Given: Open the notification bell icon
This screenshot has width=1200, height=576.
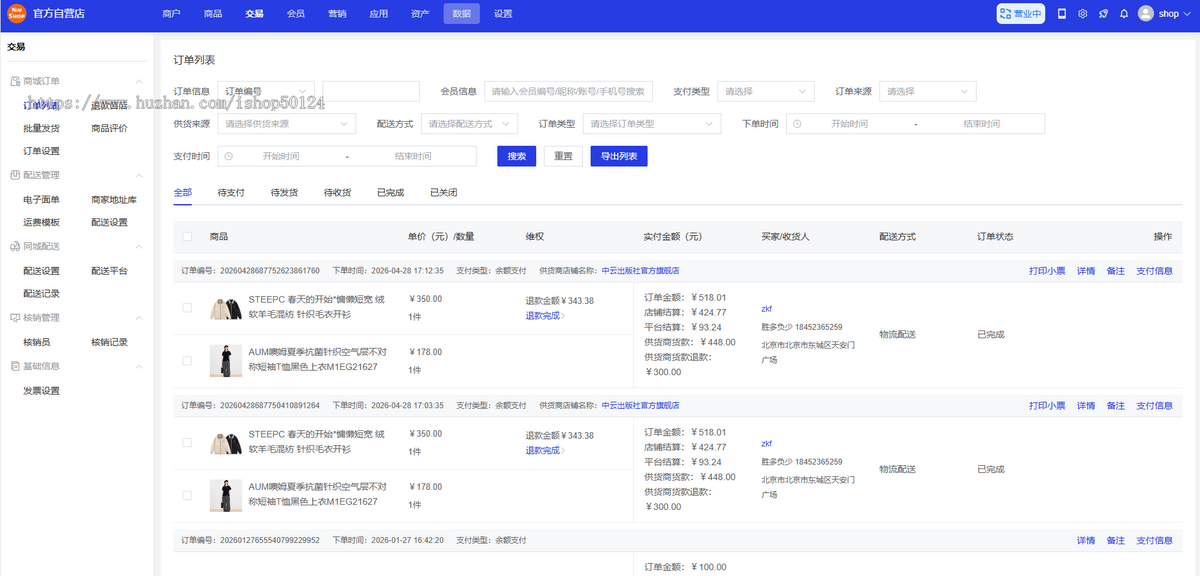Looking at the screenshot, I should (1124, 14).
